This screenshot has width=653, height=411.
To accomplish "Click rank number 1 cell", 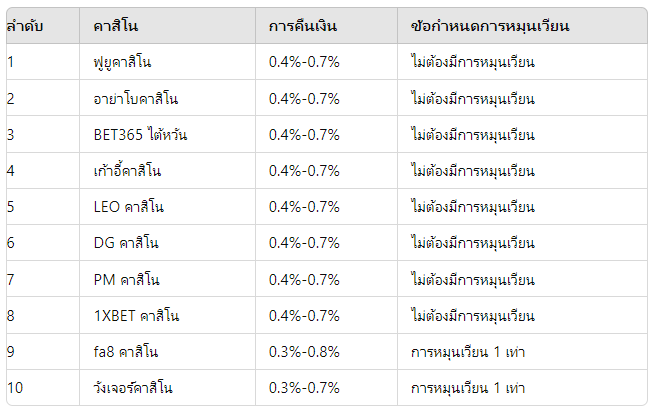I will tap(43, 62).
